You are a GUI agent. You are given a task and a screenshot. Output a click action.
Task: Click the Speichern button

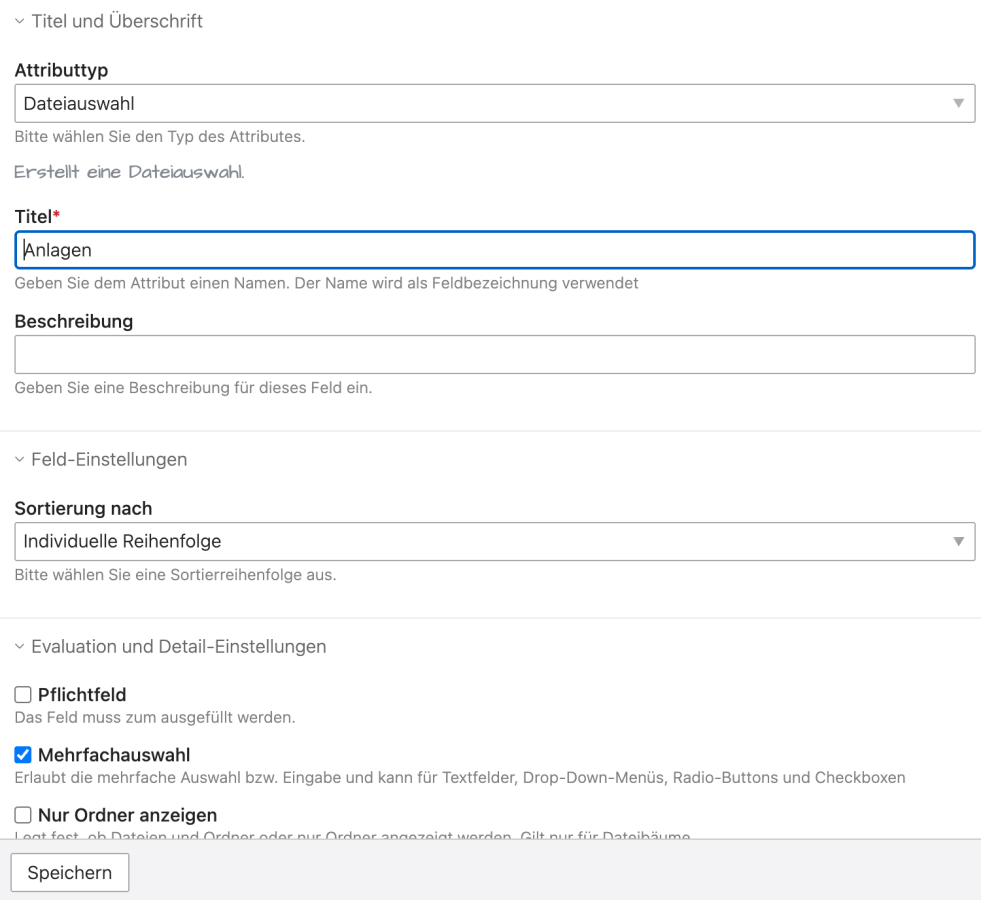click(x=69, y=872)
